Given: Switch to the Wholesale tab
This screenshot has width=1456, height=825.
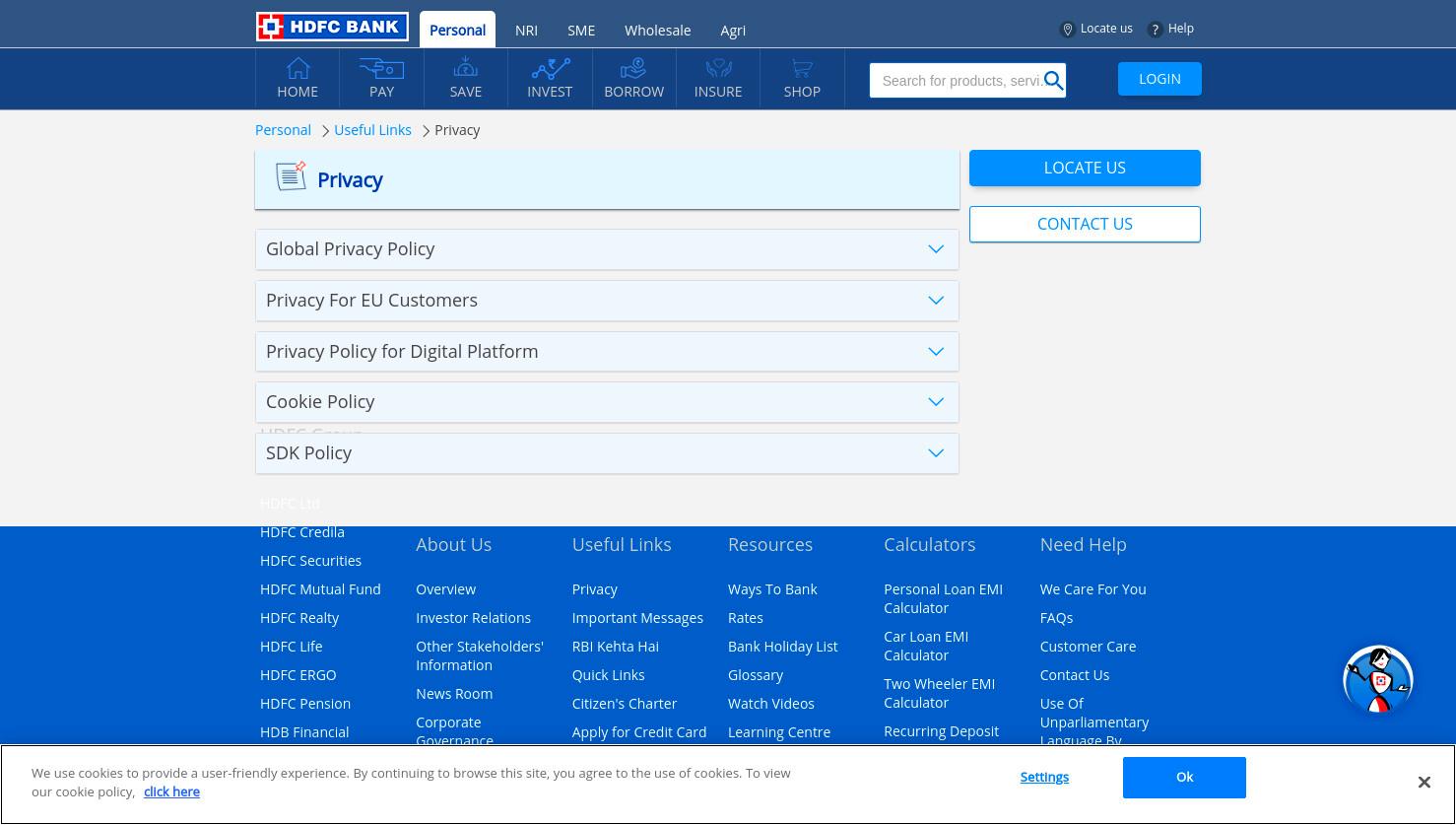Looking at the screenshot, I should click(x=657, y=31).
